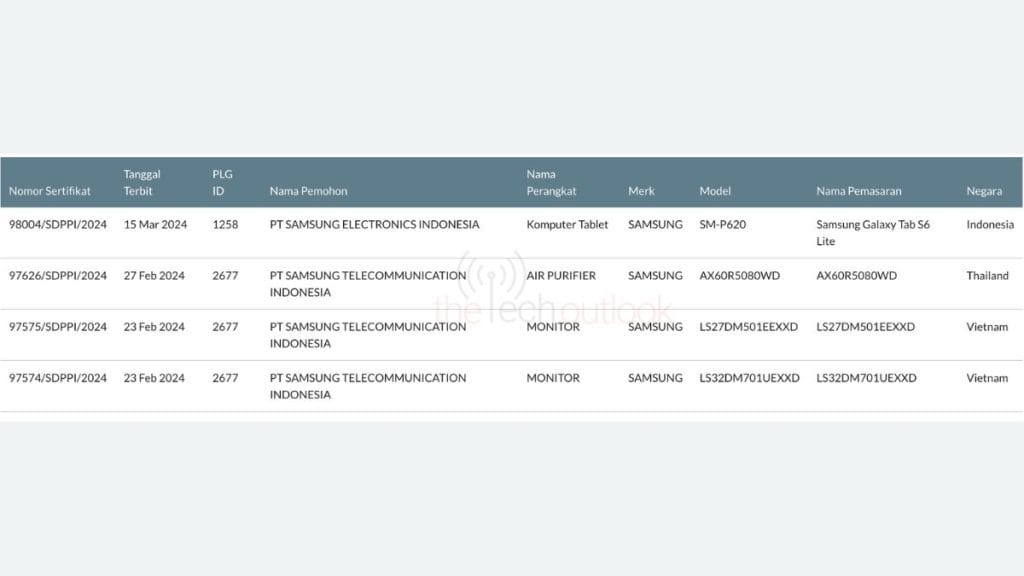
Task: Select the PLG ID column header
Action: 222,182
